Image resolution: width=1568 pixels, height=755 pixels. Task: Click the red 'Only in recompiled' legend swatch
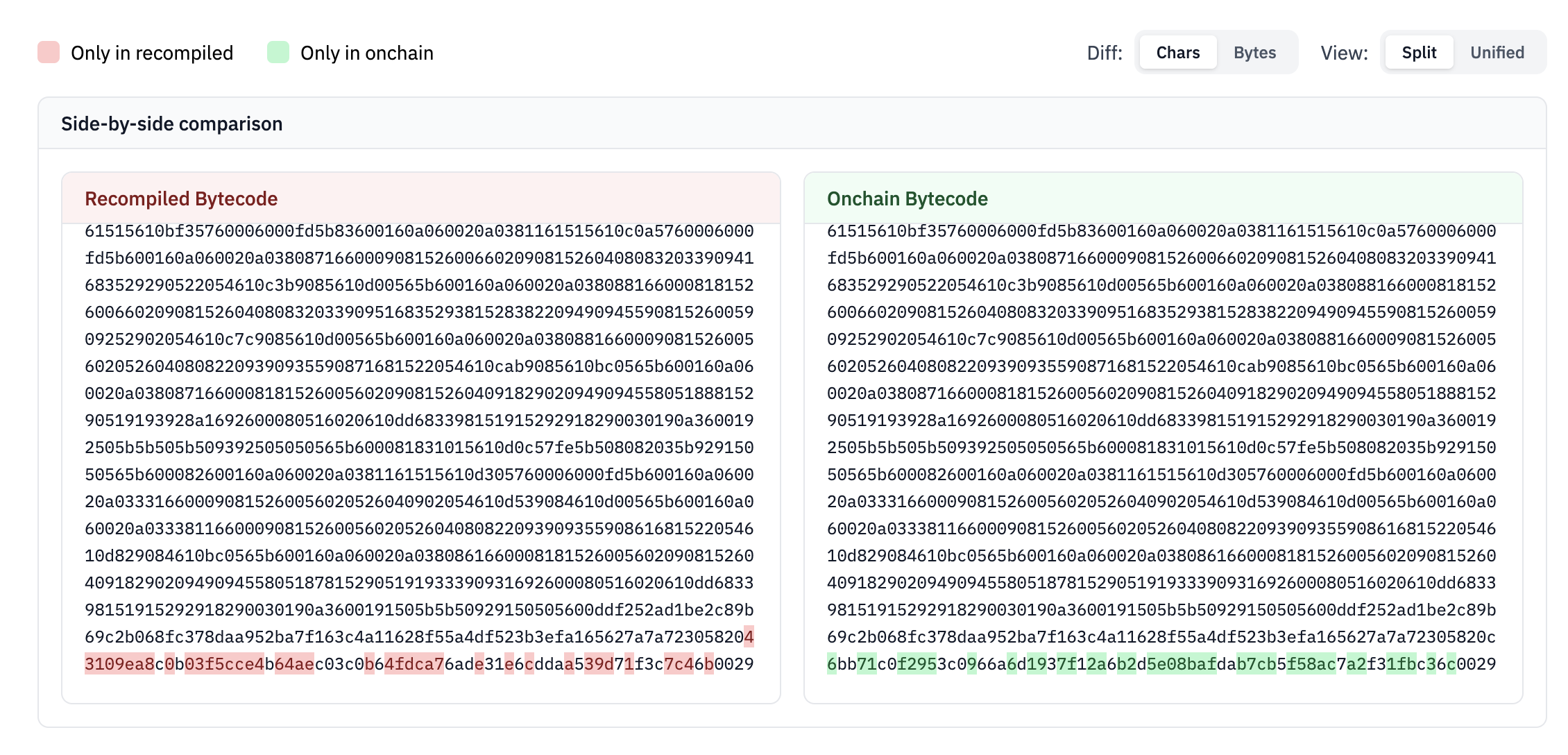(48, 51)
